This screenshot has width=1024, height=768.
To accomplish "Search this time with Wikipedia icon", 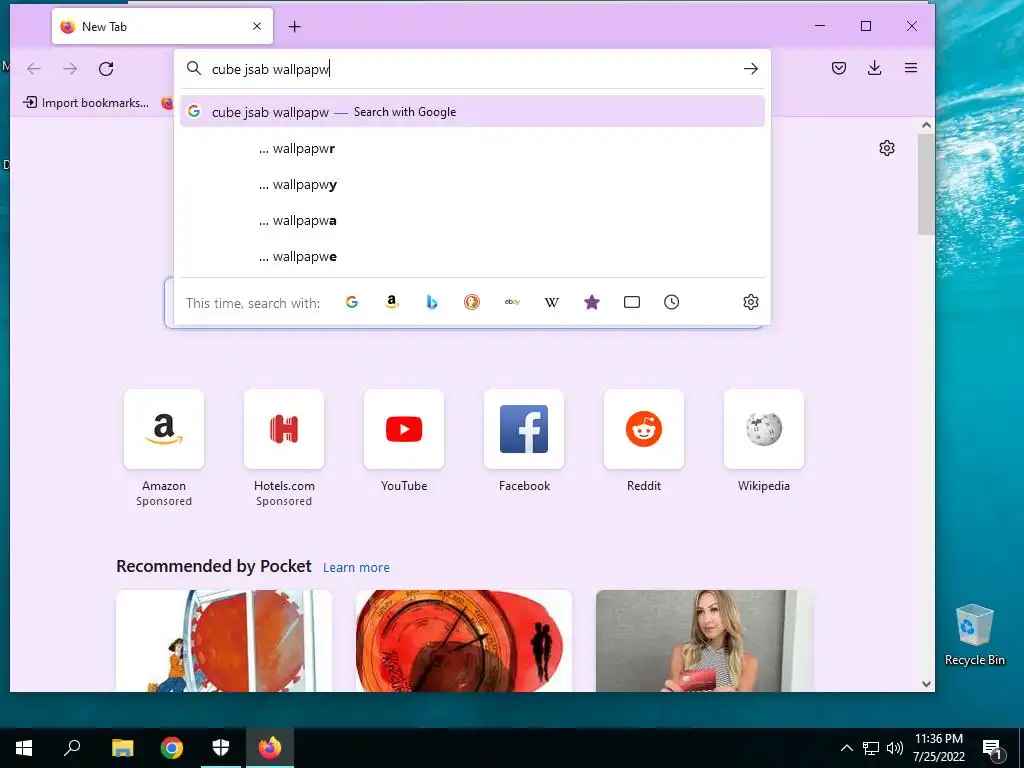I will coord(552,302).
